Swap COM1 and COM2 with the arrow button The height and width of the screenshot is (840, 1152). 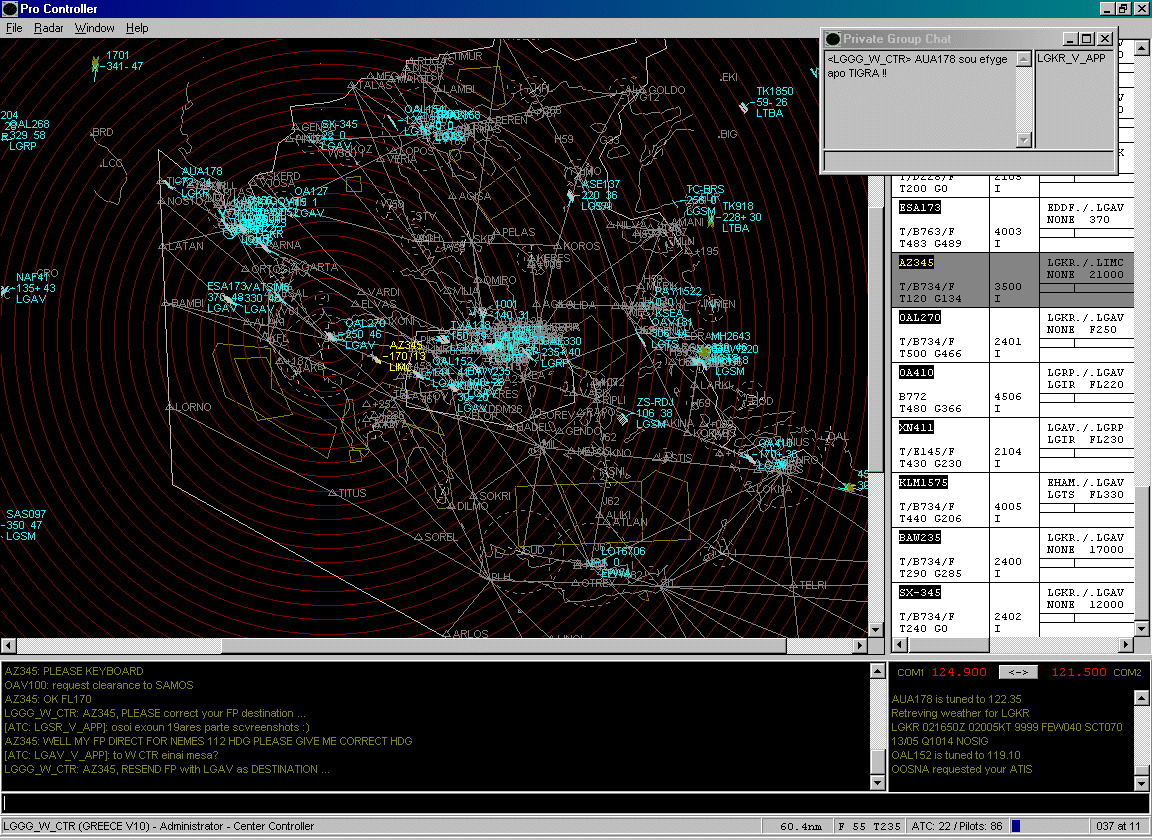coord(1018,672)
